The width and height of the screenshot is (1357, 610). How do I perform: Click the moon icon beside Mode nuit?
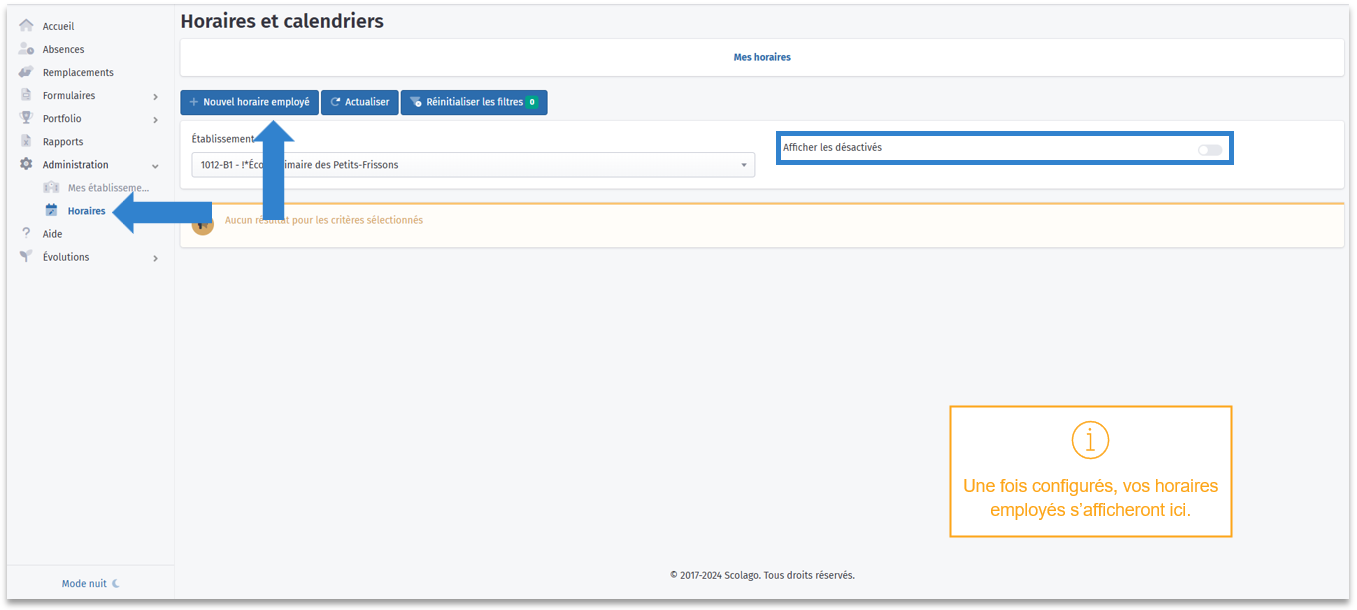(x=116, y=583)
